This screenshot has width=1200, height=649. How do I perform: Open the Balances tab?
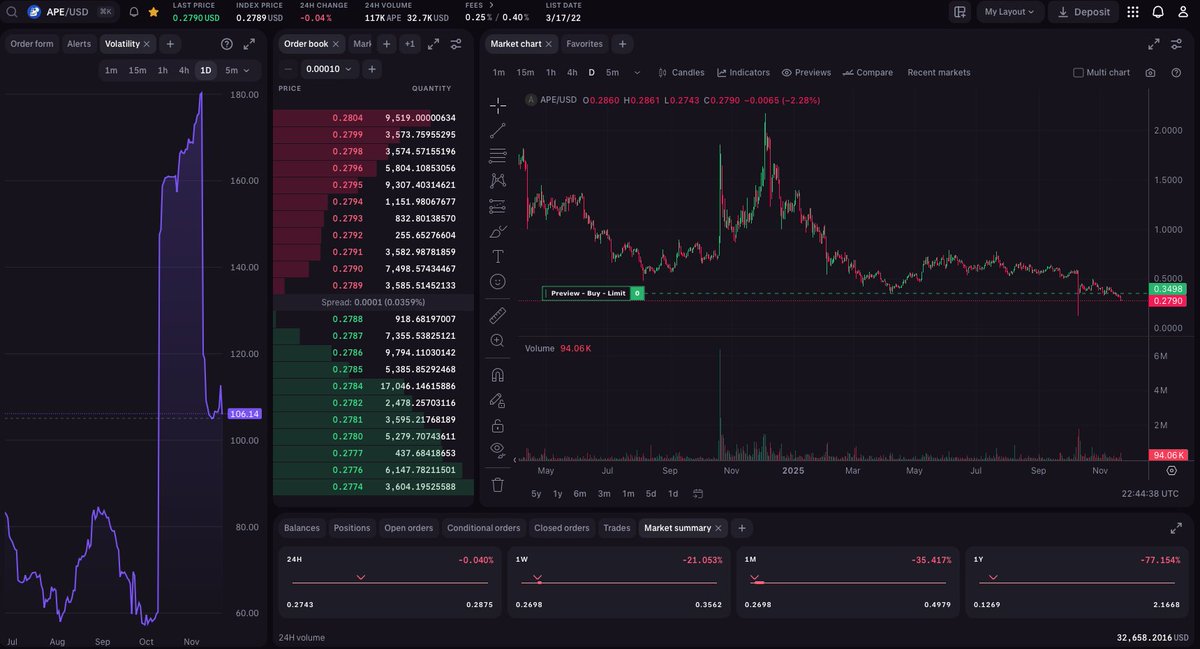tap(302, 528)
